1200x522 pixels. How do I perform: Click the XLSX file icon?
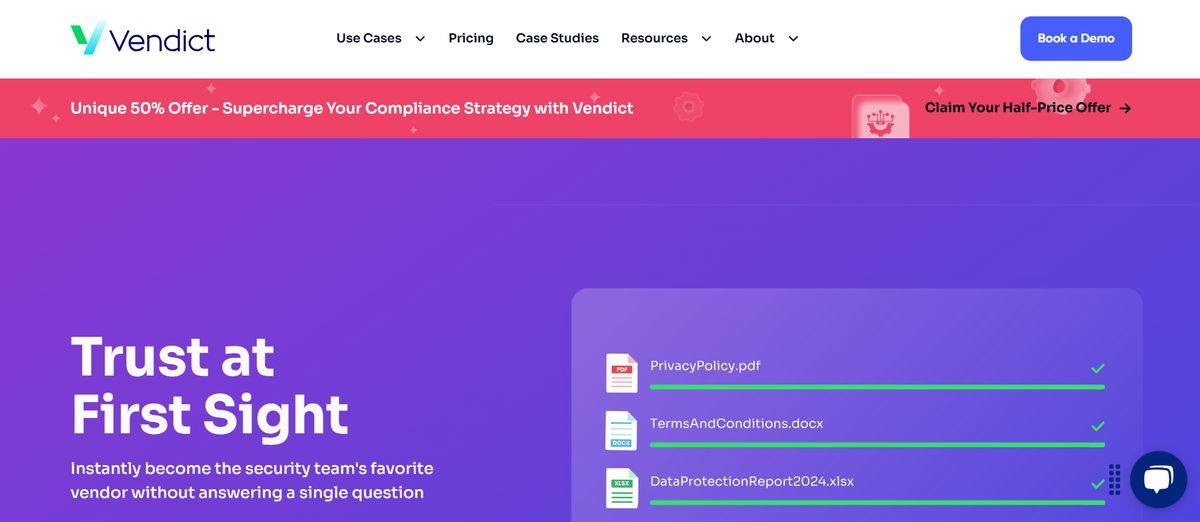[621, 488]
